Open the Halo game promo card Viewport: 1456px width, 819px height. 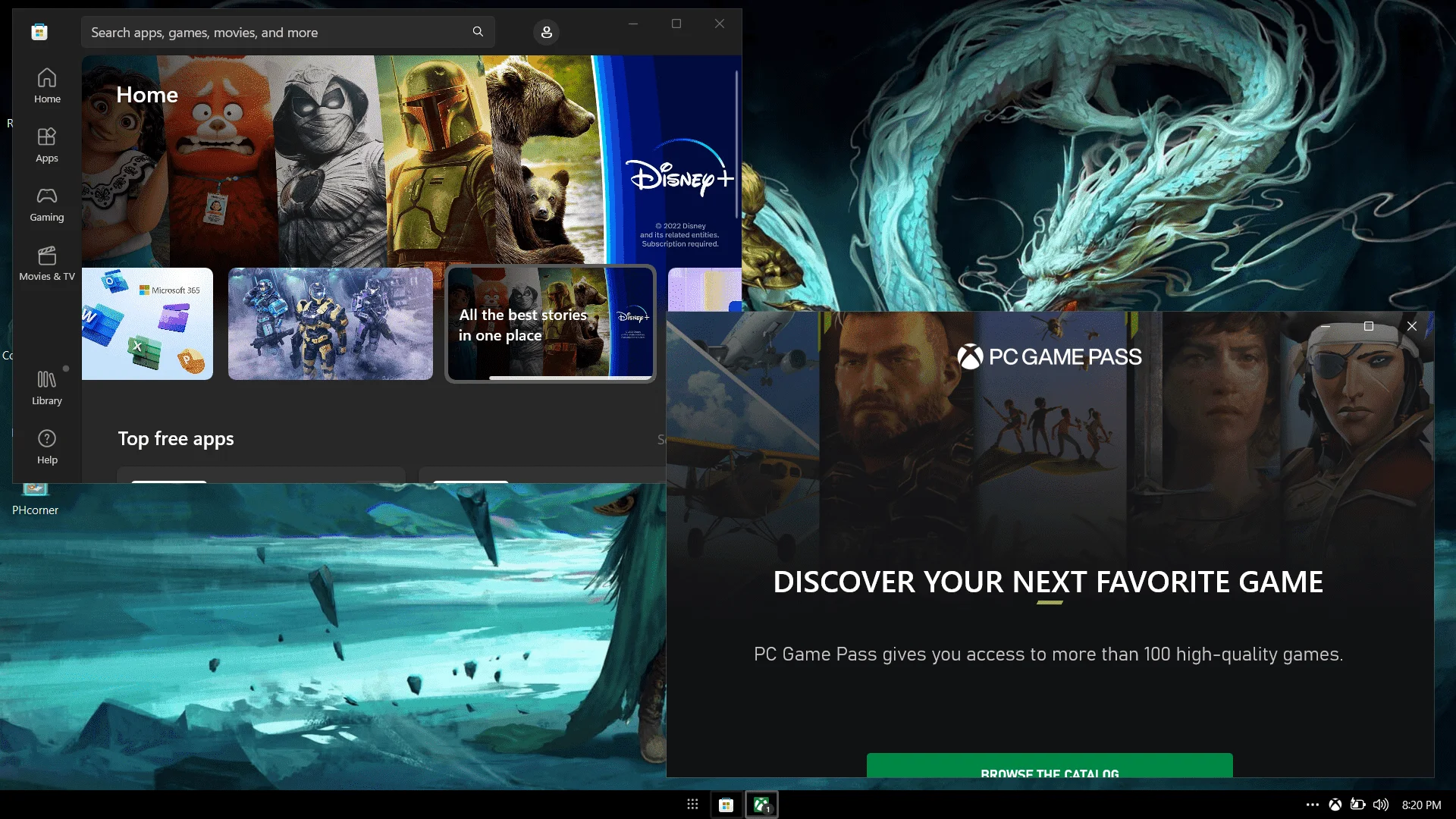point(331,324)
